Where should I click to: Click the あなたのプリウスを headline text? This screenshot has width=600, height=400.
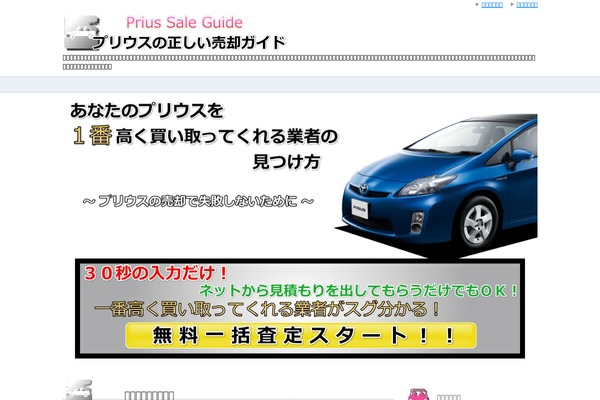tap(147, 111)
